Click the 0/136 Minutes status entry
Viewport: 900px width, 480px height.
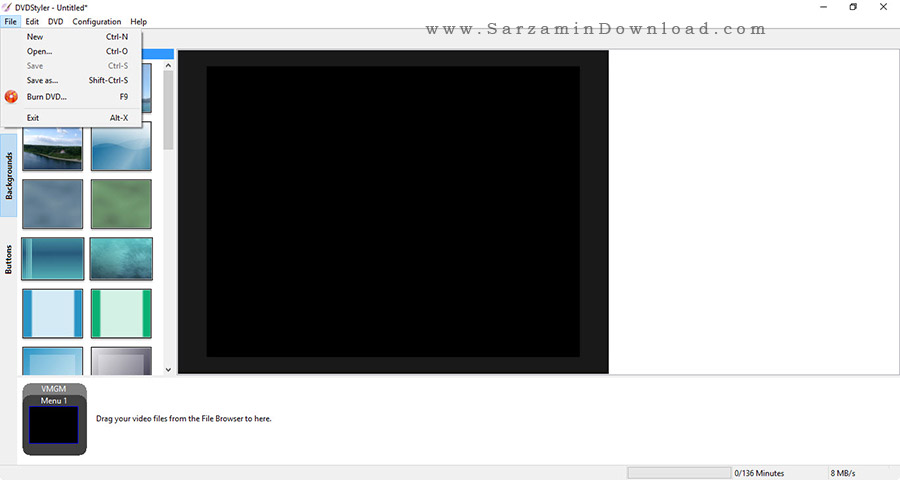tap(759, 473)
